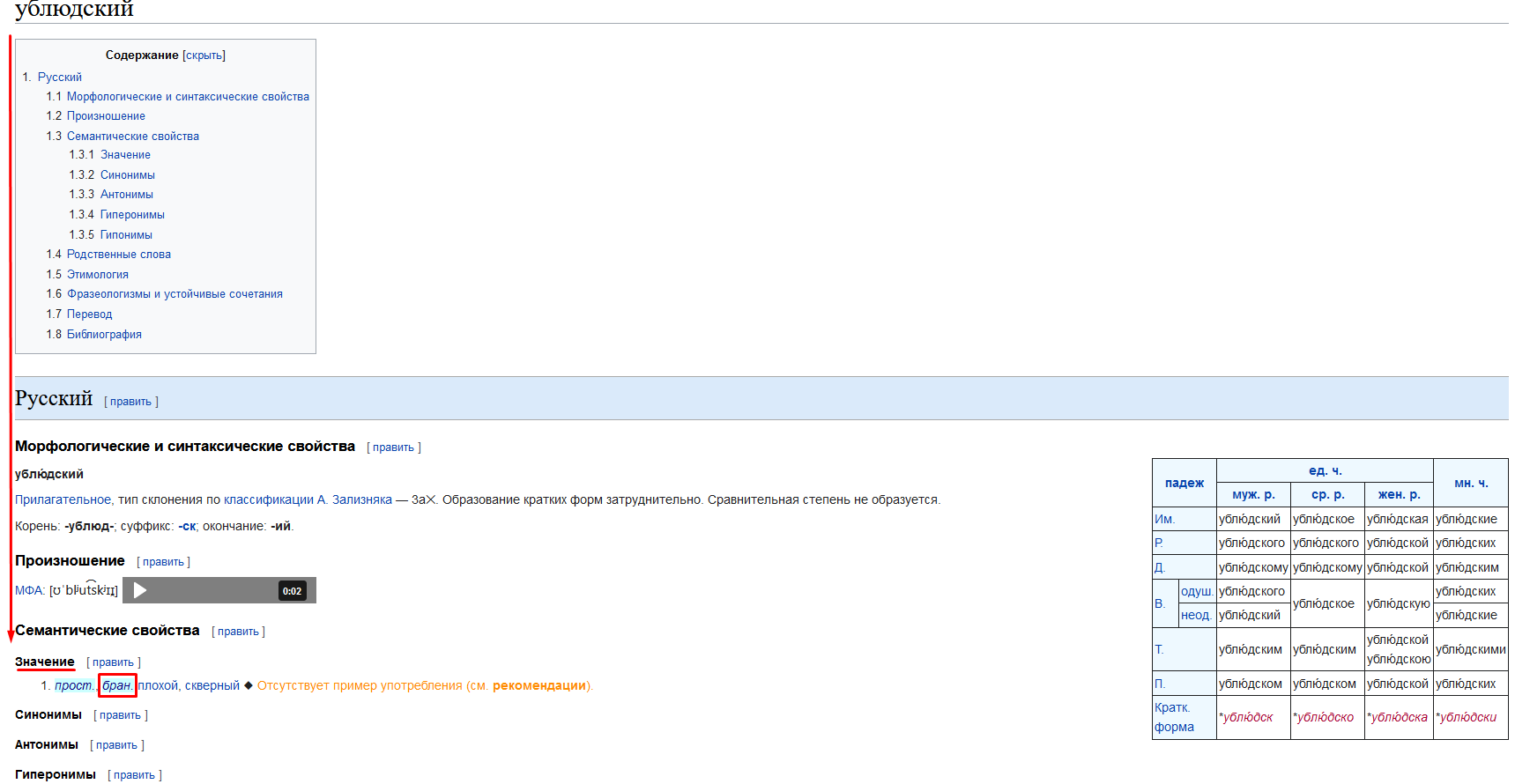Jump to Перевод in contents
1515x784 pixels.
(89, 314)
